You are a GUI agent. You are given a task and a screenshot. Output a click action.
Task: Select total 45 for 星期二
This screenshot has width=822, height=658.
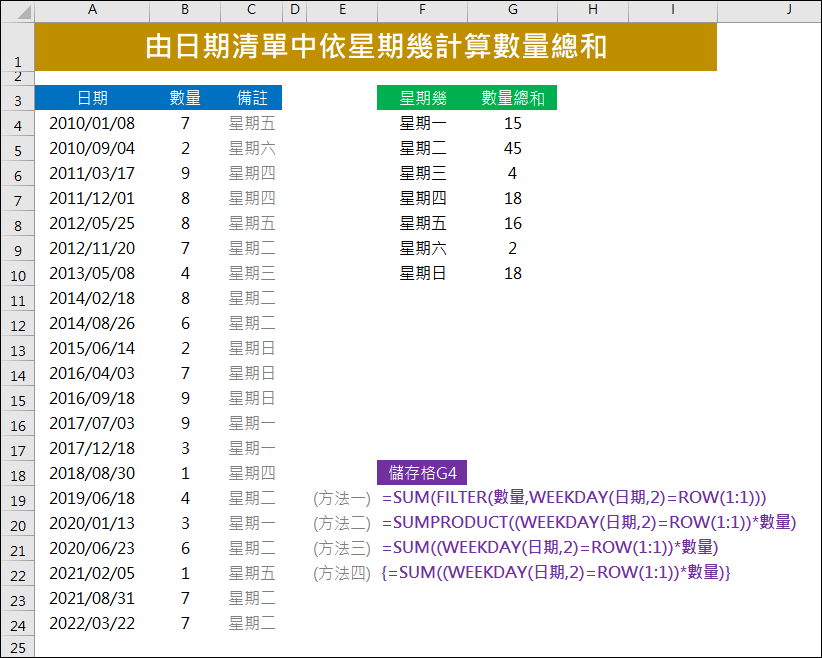tap(513, 148)
